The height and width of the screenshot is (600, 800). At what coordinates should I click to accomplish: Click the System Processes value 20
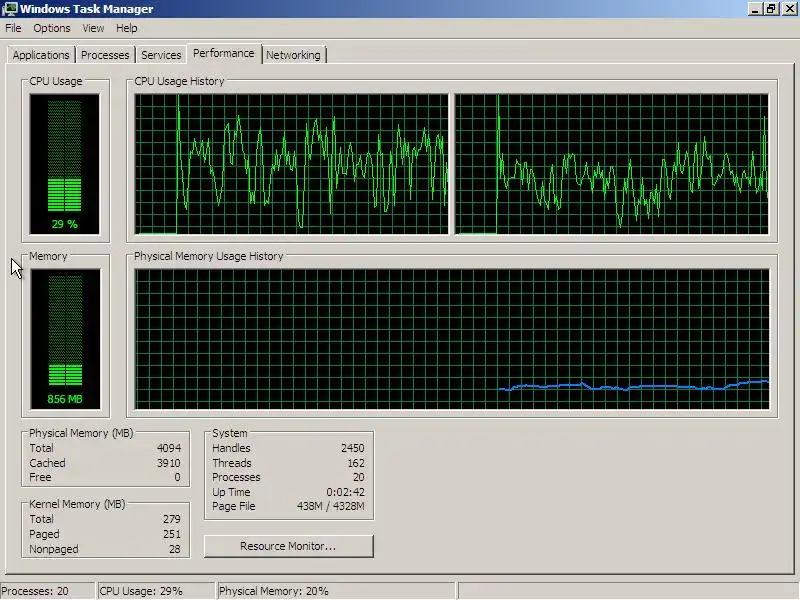point(359,477)
